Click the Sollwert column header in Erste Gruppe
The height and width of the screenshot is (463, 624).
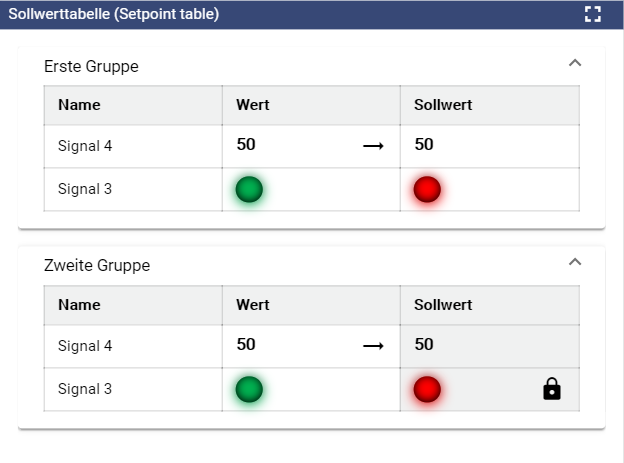tap(443, 105)
